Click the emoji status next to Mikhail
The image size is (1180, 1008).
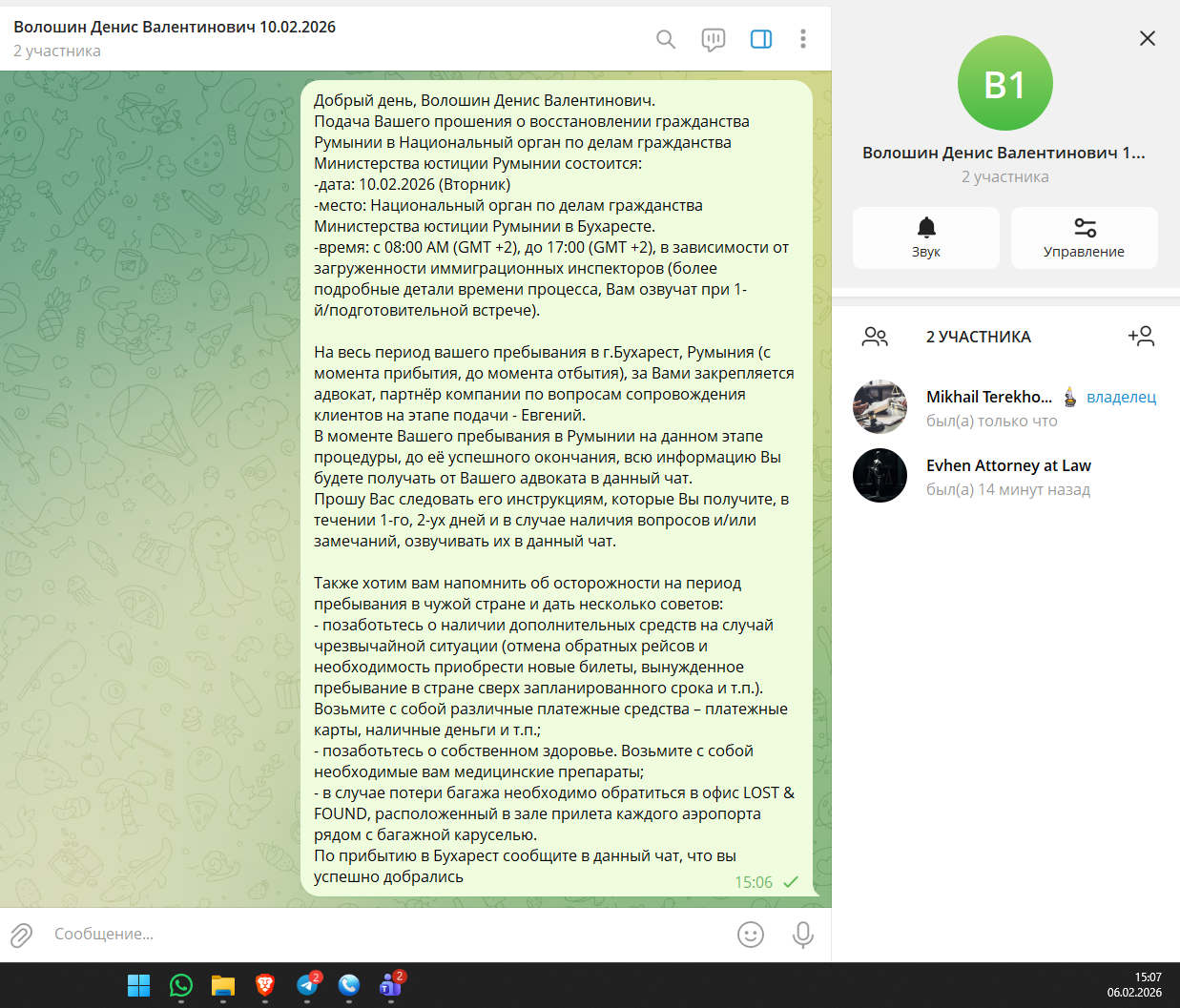[1070, 397]
